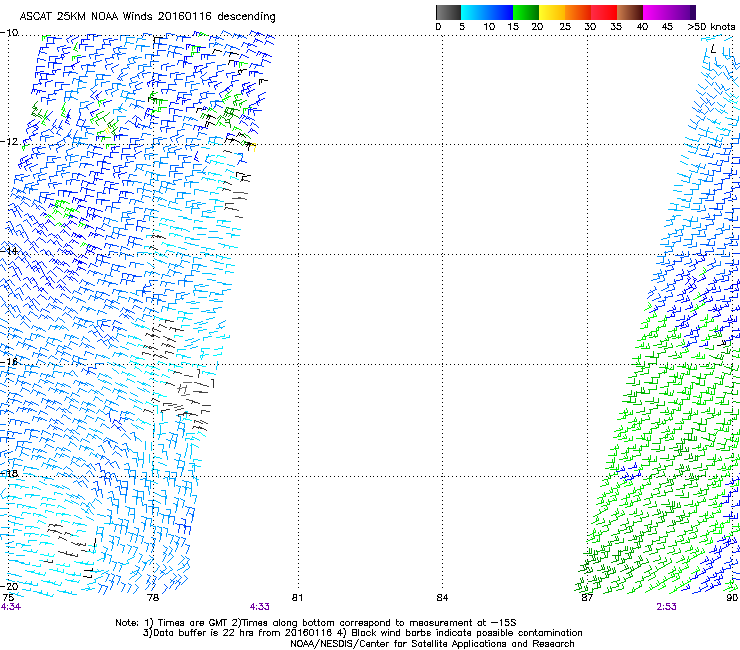Click the '75' longitude axis label

[8, 598]
